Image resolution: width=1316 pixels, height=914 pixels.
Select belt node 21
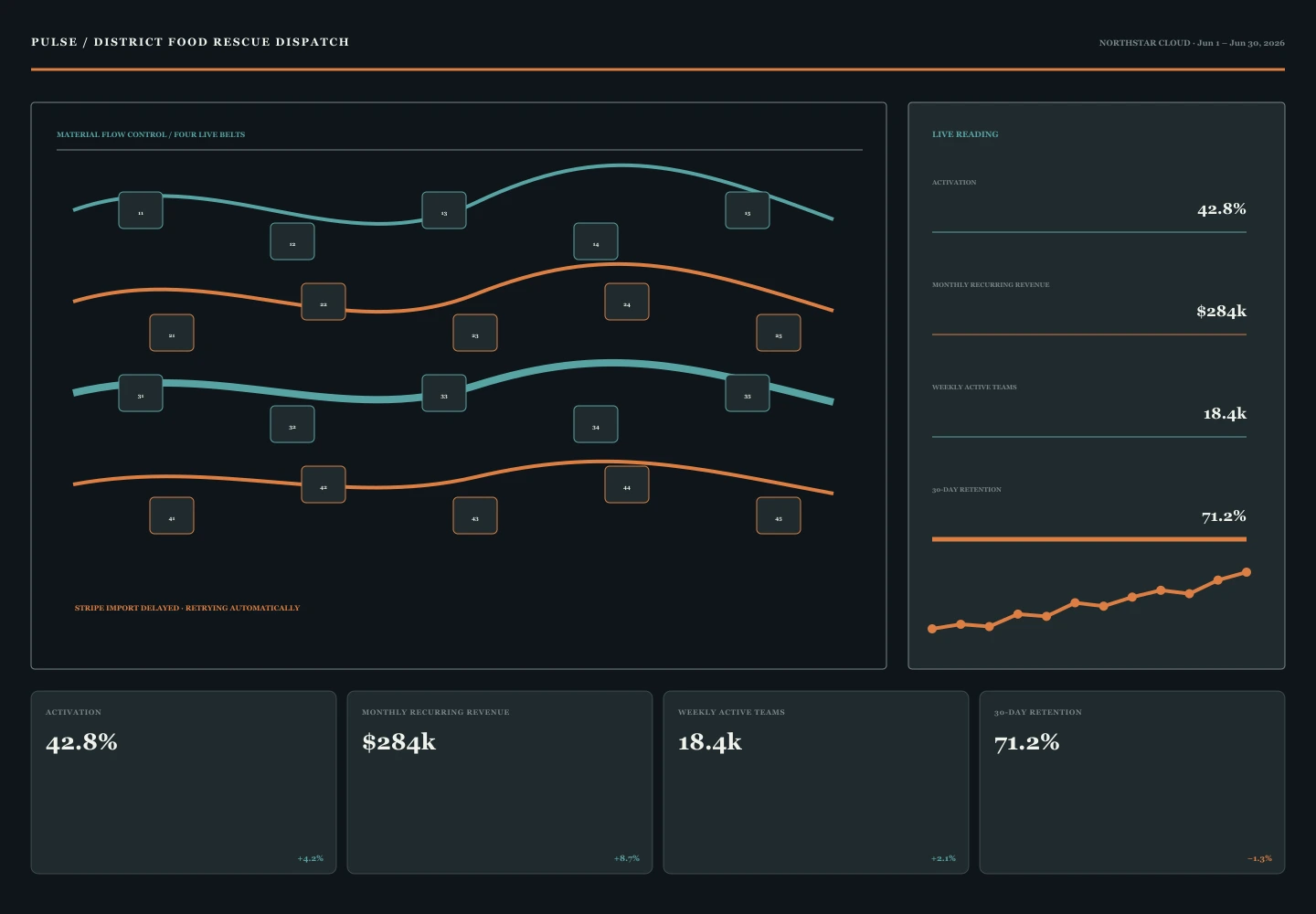[x=172, y=333]
